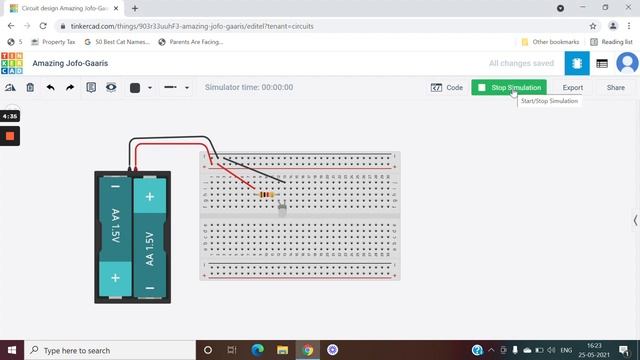The width and height of the screenshot is (640, 360).
Task: Open the user profile avatar
Action: coord(627,63)
